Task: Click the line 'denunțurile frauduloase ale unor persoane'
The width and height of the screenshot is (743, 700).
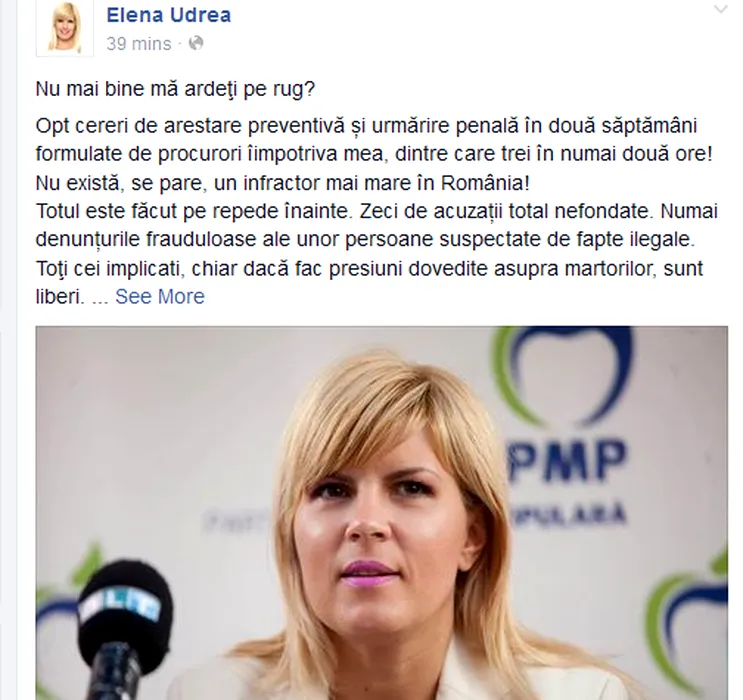Action: [365, 240]
